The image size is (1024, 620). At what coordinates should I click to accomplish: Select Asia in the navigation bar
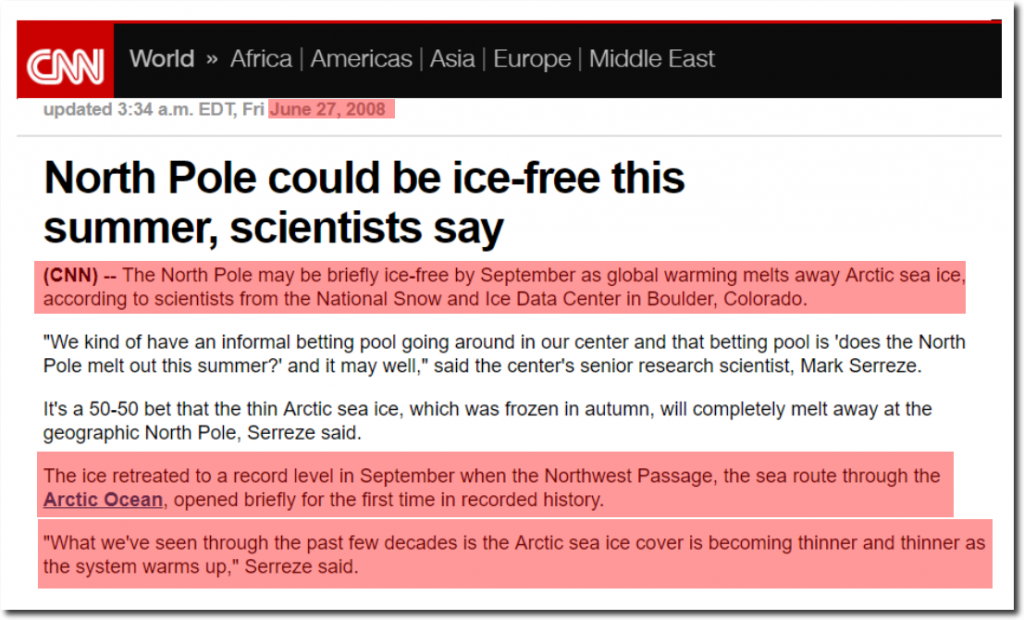point(452,59)
